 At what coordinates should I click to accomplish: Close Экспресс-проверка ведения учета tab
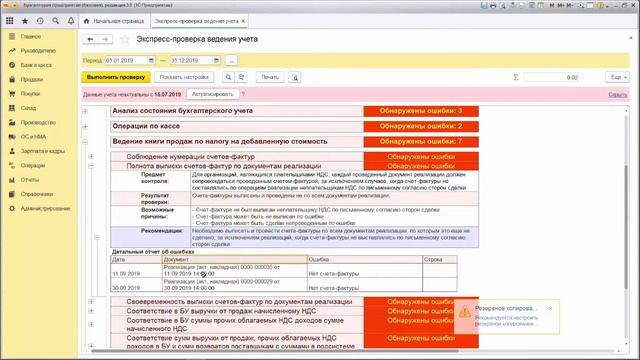[x=243, y=21]
